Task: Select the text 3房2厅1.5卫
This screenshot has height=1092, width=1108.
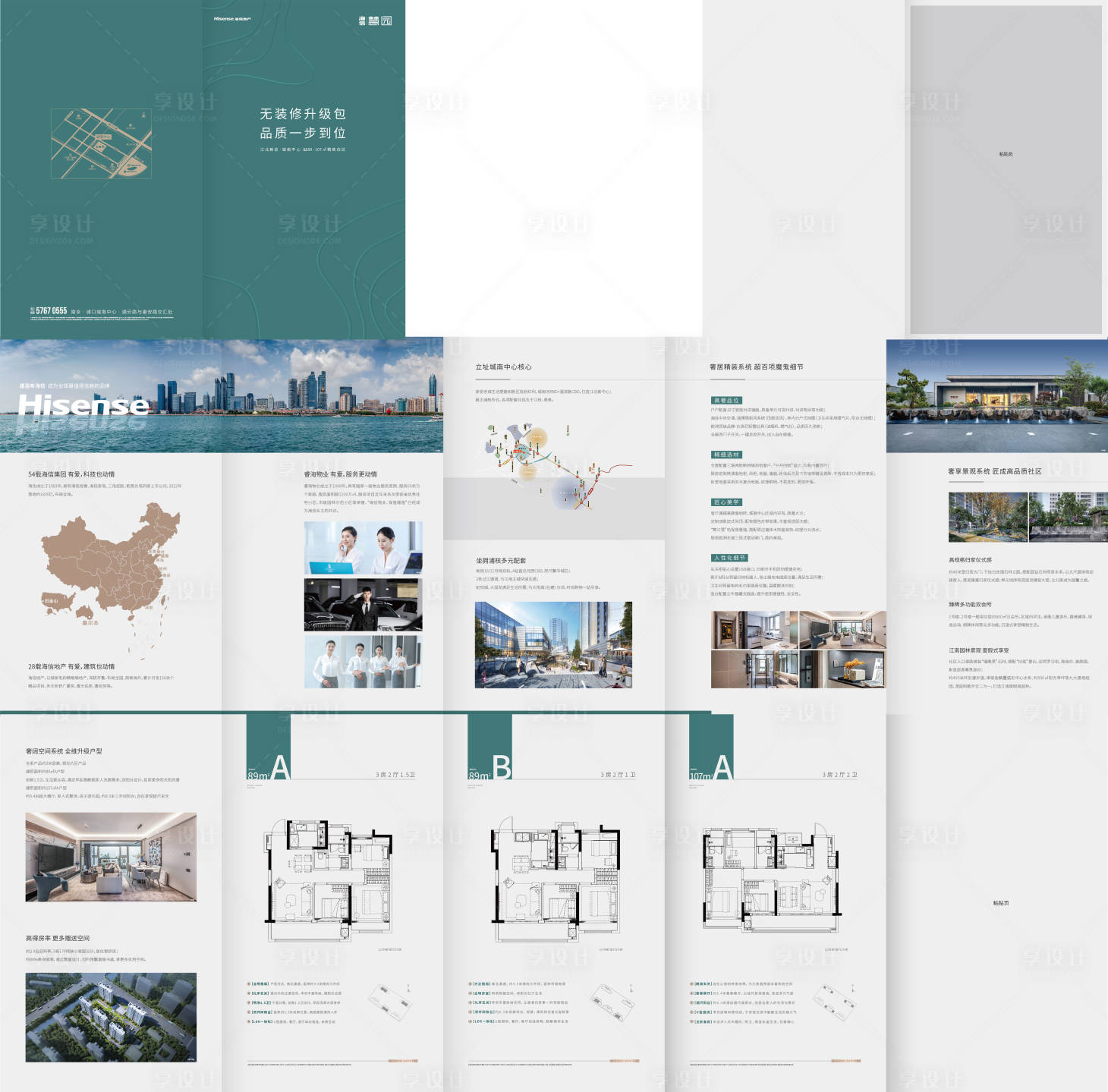Action: (x=395, y=775)
